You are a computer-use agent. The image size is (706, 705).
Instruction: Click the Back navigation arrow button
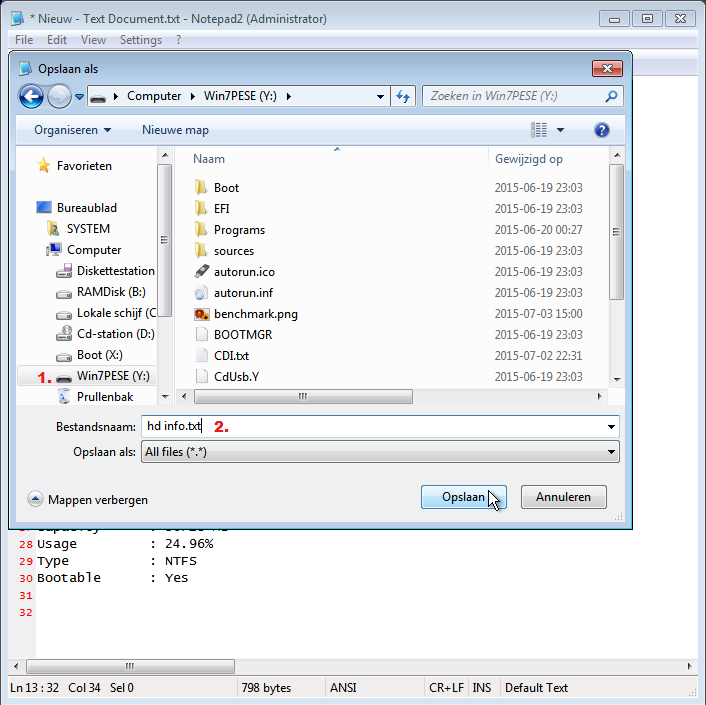[x=31, y=96]
